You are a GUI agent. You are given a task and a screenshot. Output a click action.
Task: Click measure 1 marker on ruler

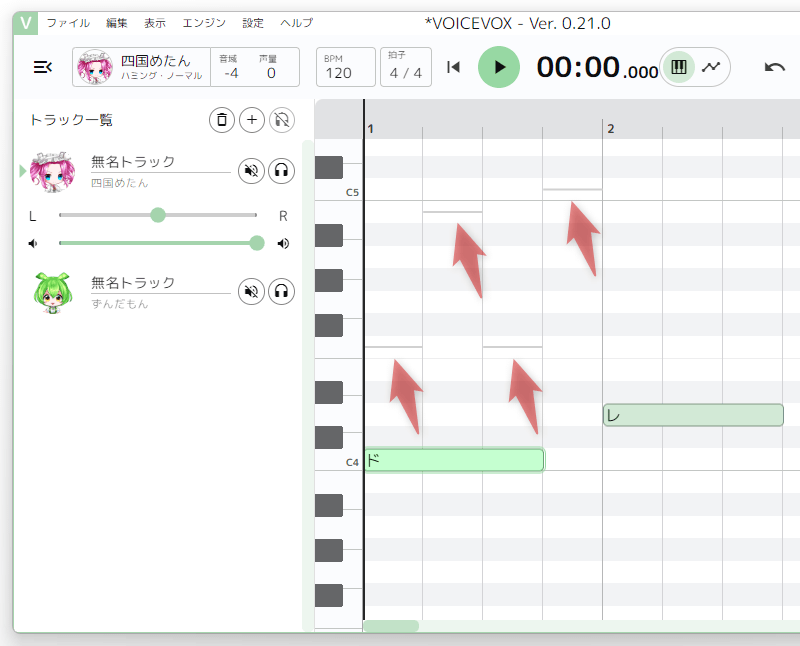370,129
